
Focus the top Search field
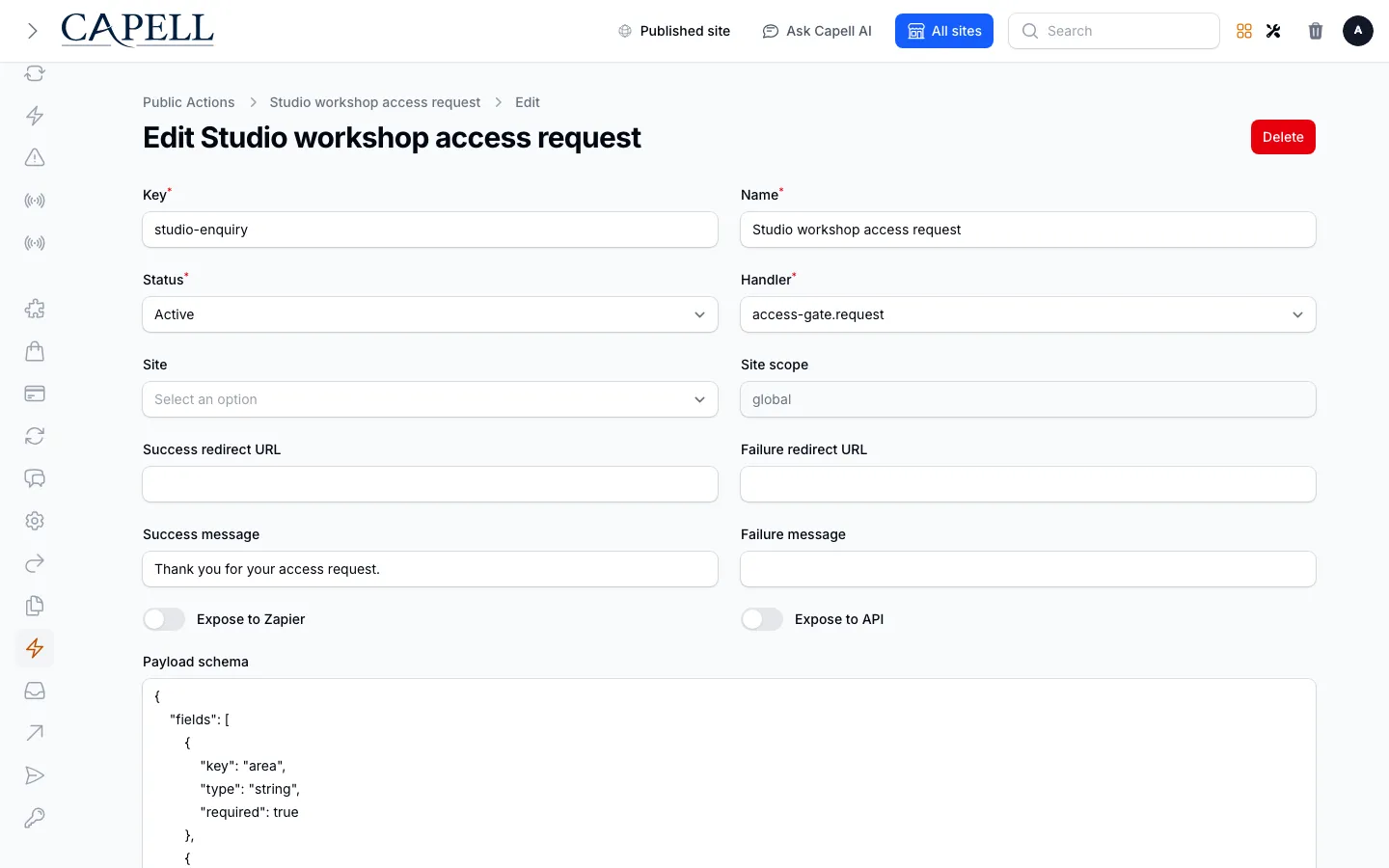point(1114,31)
